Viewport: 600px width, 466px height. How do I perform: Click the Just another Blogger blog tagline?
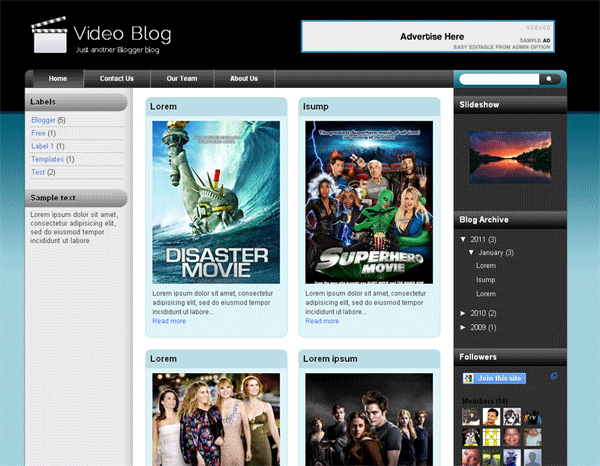(117, 50)
